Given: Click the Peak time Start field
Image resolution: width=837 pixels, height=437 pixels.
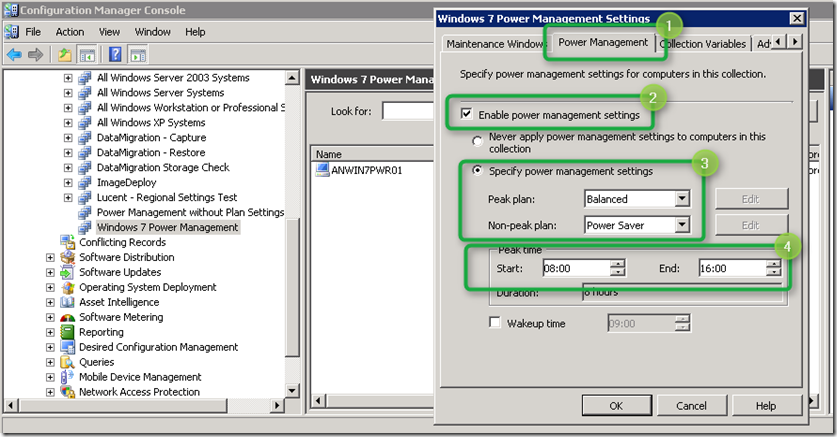Looking at the screenshot, I should [577, 268].
